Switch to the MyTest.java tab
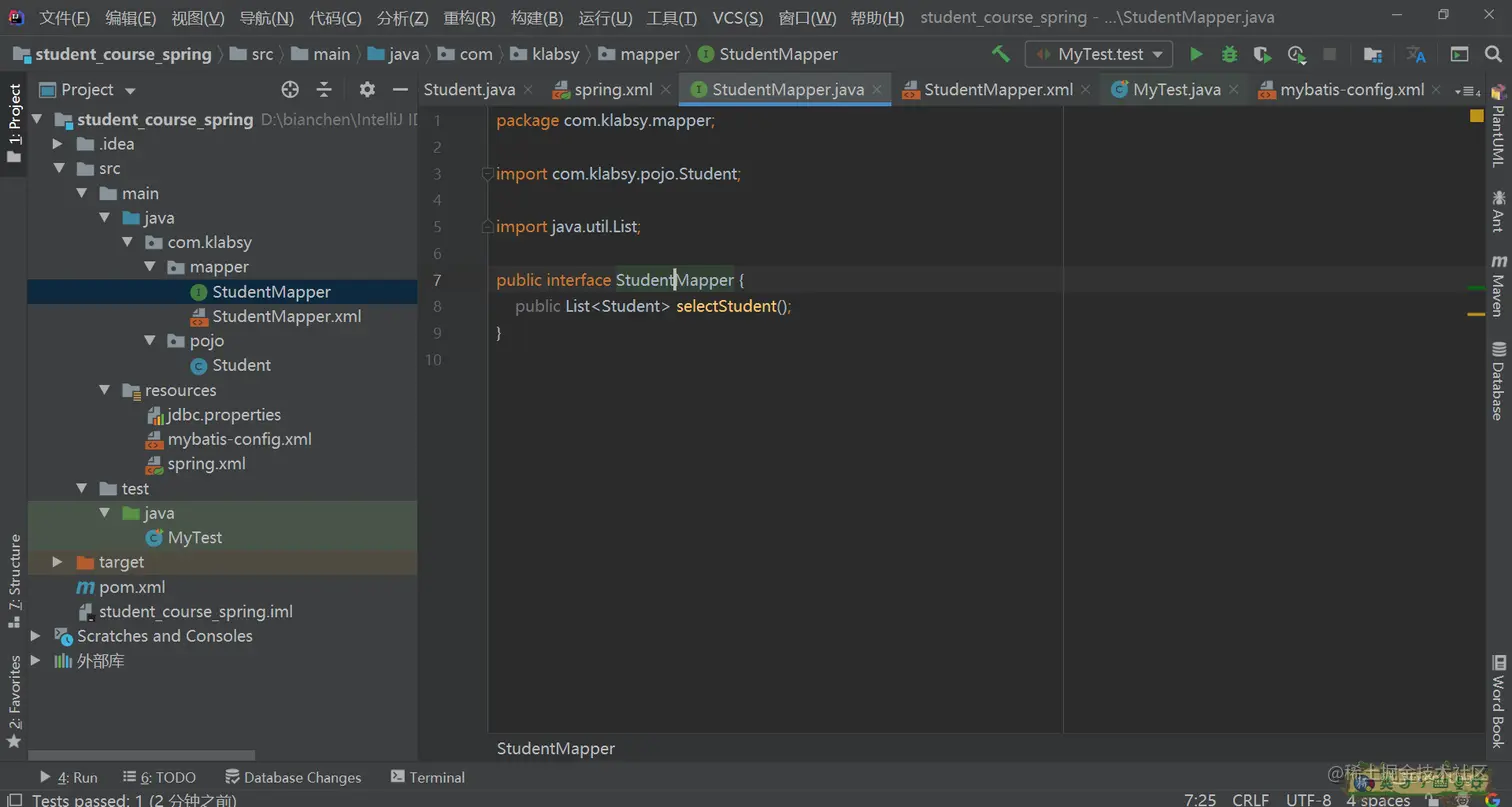 1176,90
